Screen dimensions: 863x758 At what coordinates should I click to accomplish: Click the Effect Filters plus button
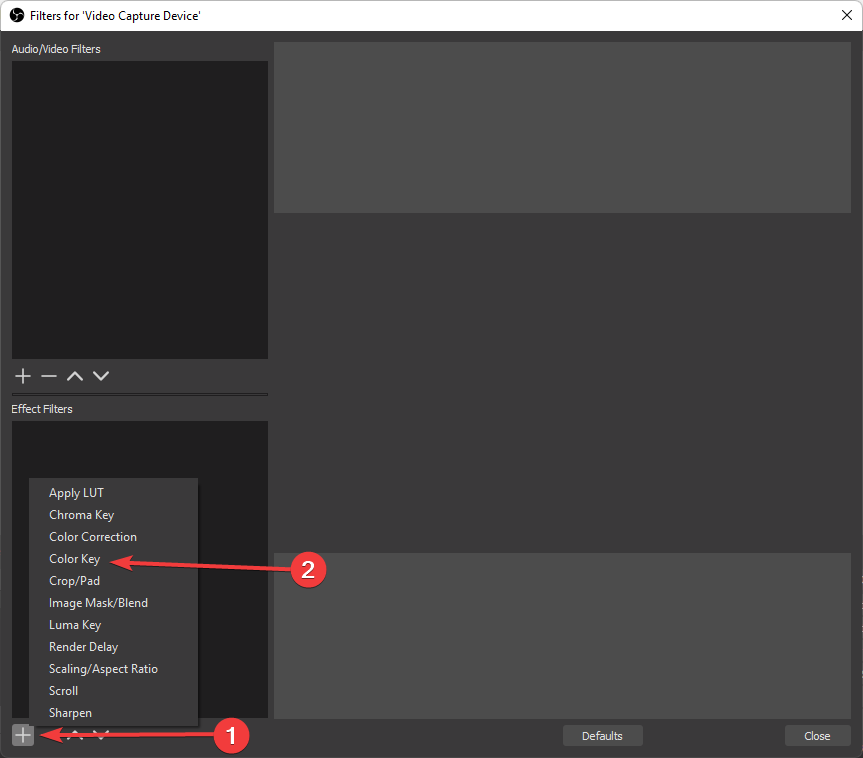point(23,735)
